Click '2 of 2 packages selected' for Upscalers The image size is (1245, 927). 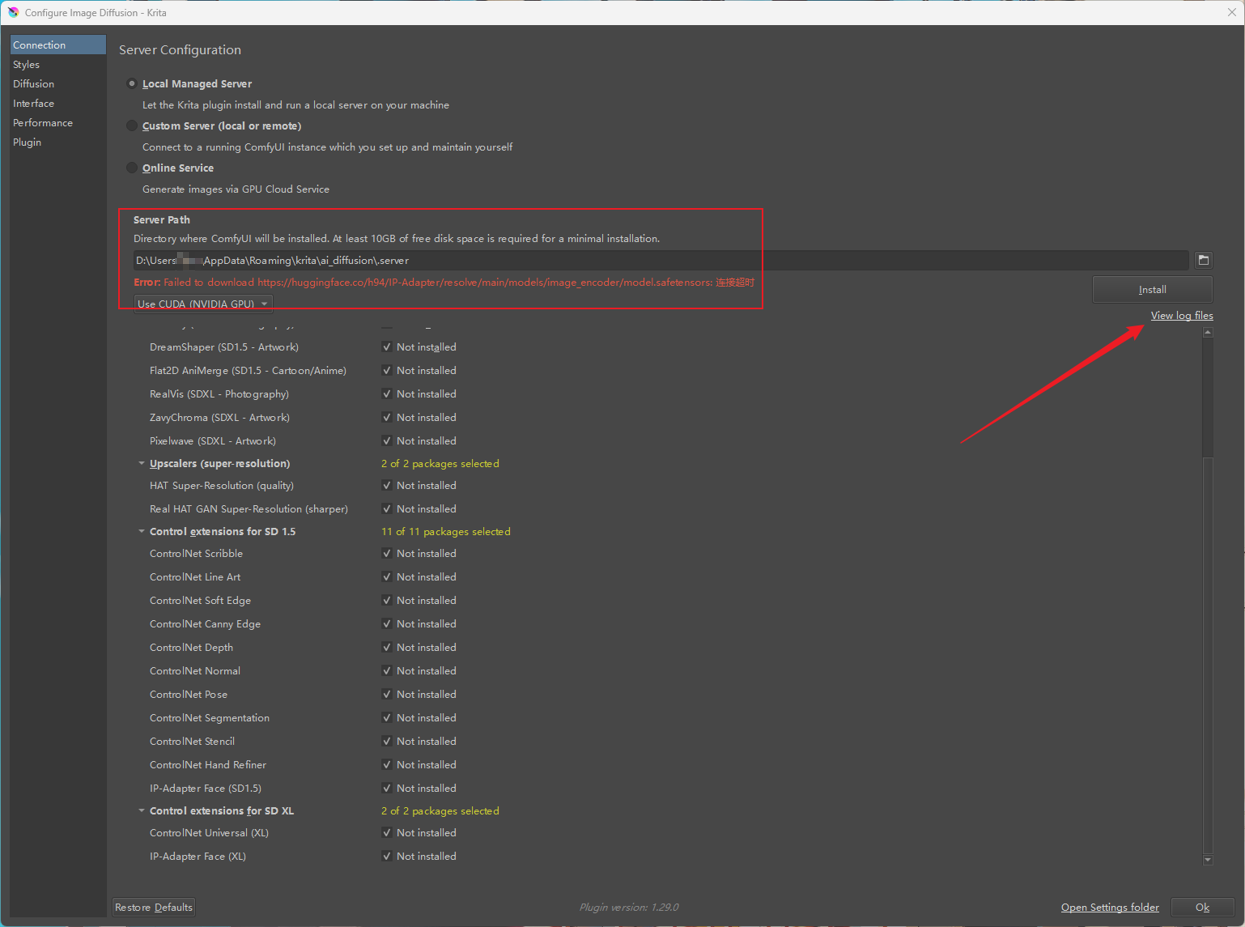(x=440, y=464)
